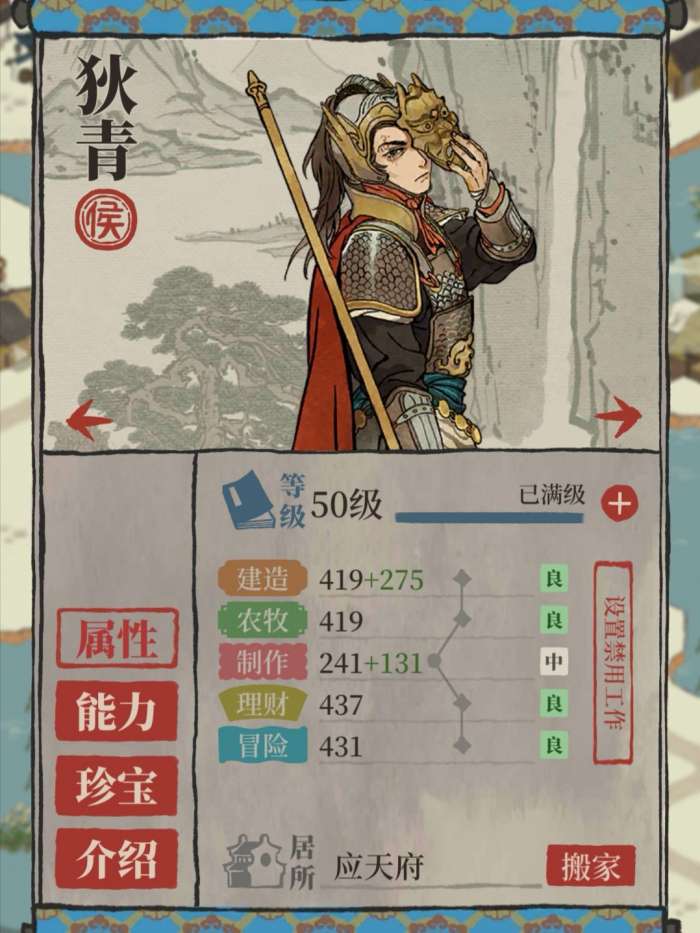Tap the red 侯 rank seal
This screenshot has width=700, height=933.
(x=106, y=220)
